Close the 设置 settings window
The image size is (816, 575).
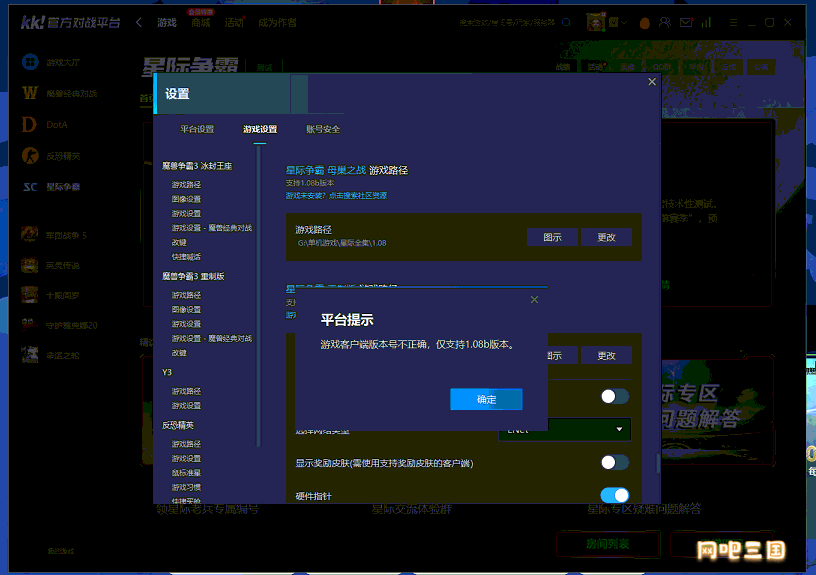tap(652, 82)
